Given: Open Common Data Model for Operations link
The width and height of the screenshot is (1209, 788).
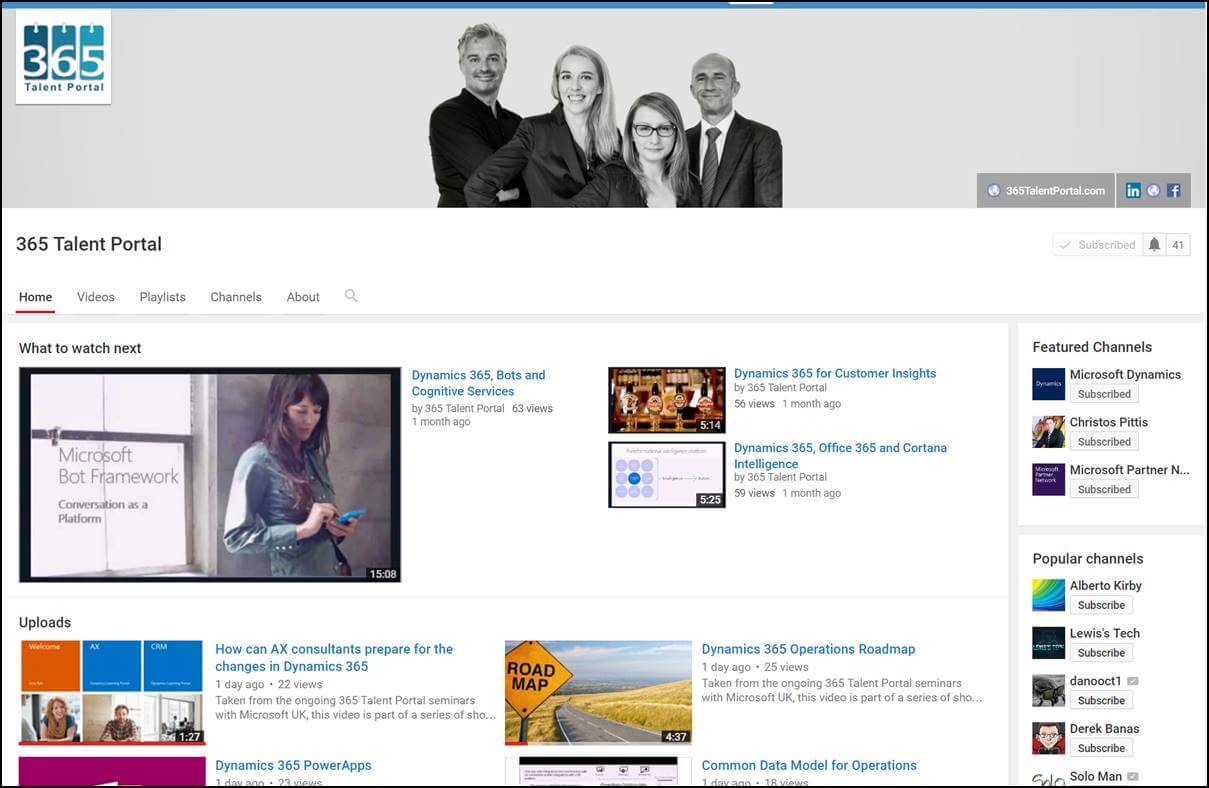Looking at the screenshot, I should click(809, 765).
